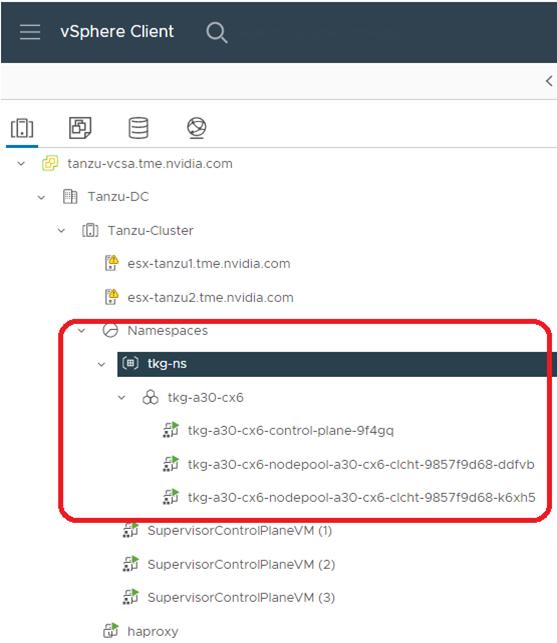Collapse tanzu-vcsa.tme.nvidia.com tree node
The height and width of the screenshot is (643, 557).
click(21, 164)
